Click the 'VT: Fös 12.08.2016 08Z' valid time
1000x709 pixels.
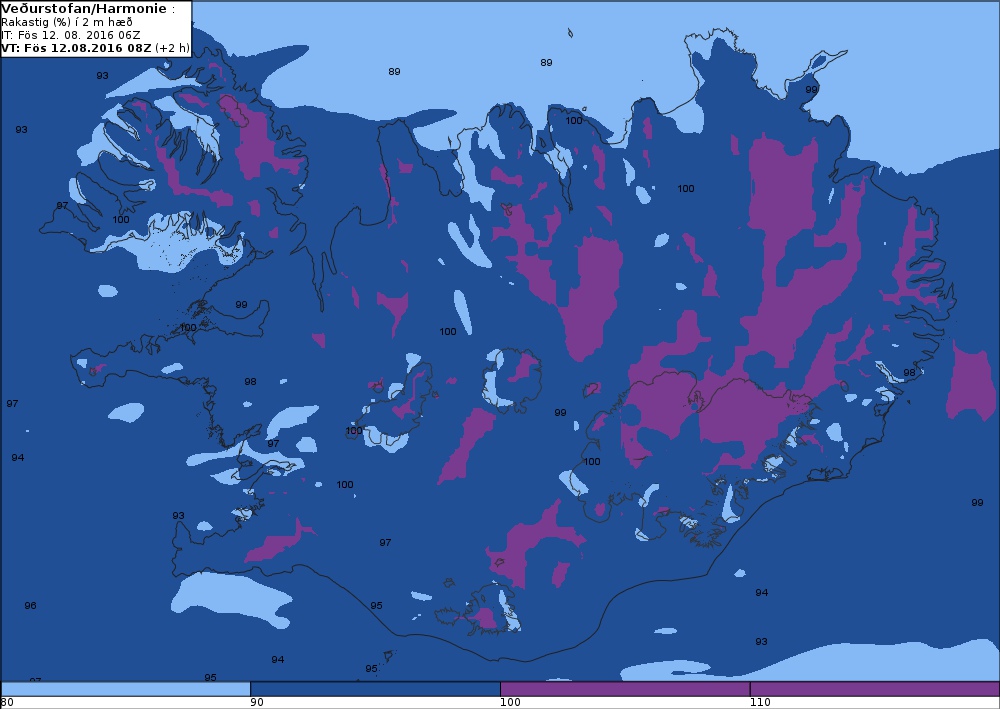click(x=77, y=48)
